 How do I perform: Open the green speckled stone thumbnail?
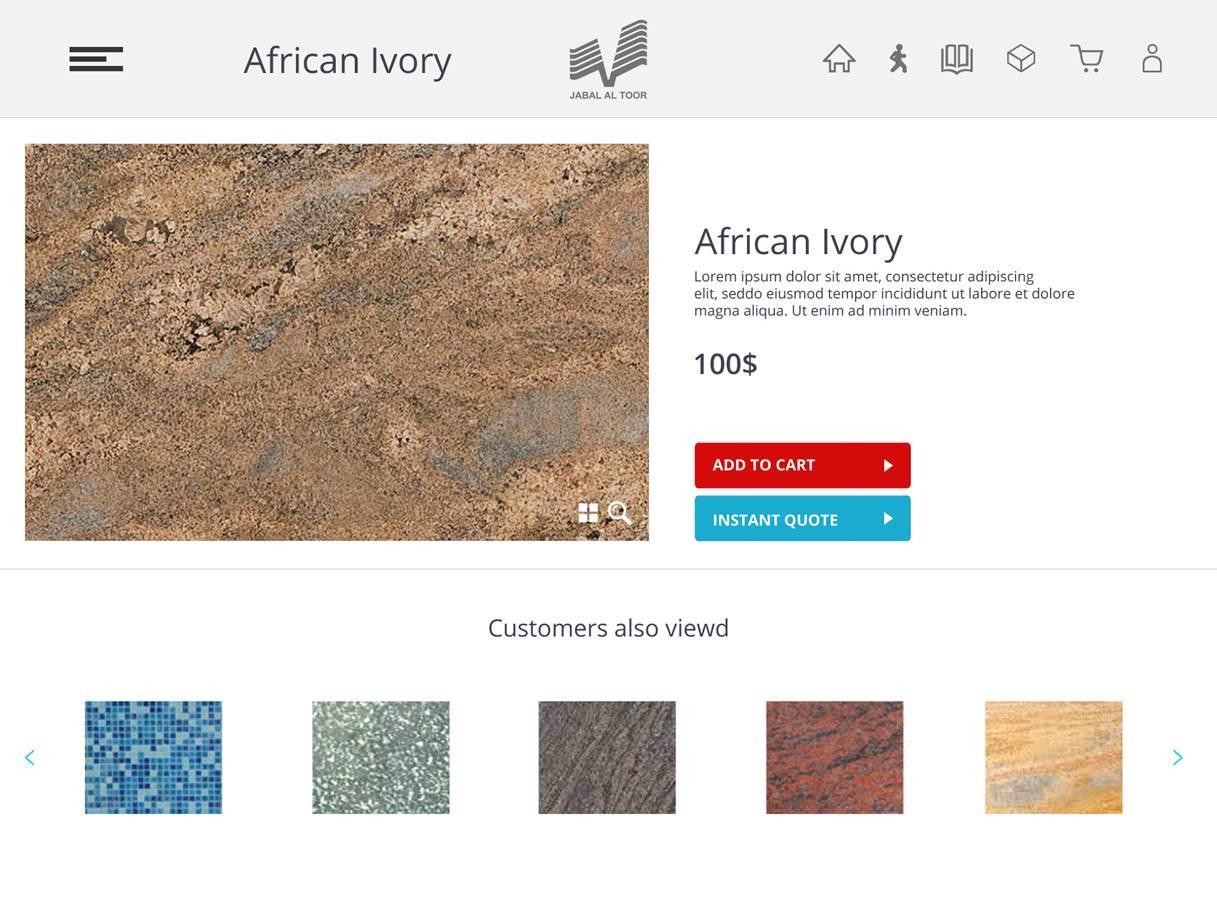click(381, 757)
